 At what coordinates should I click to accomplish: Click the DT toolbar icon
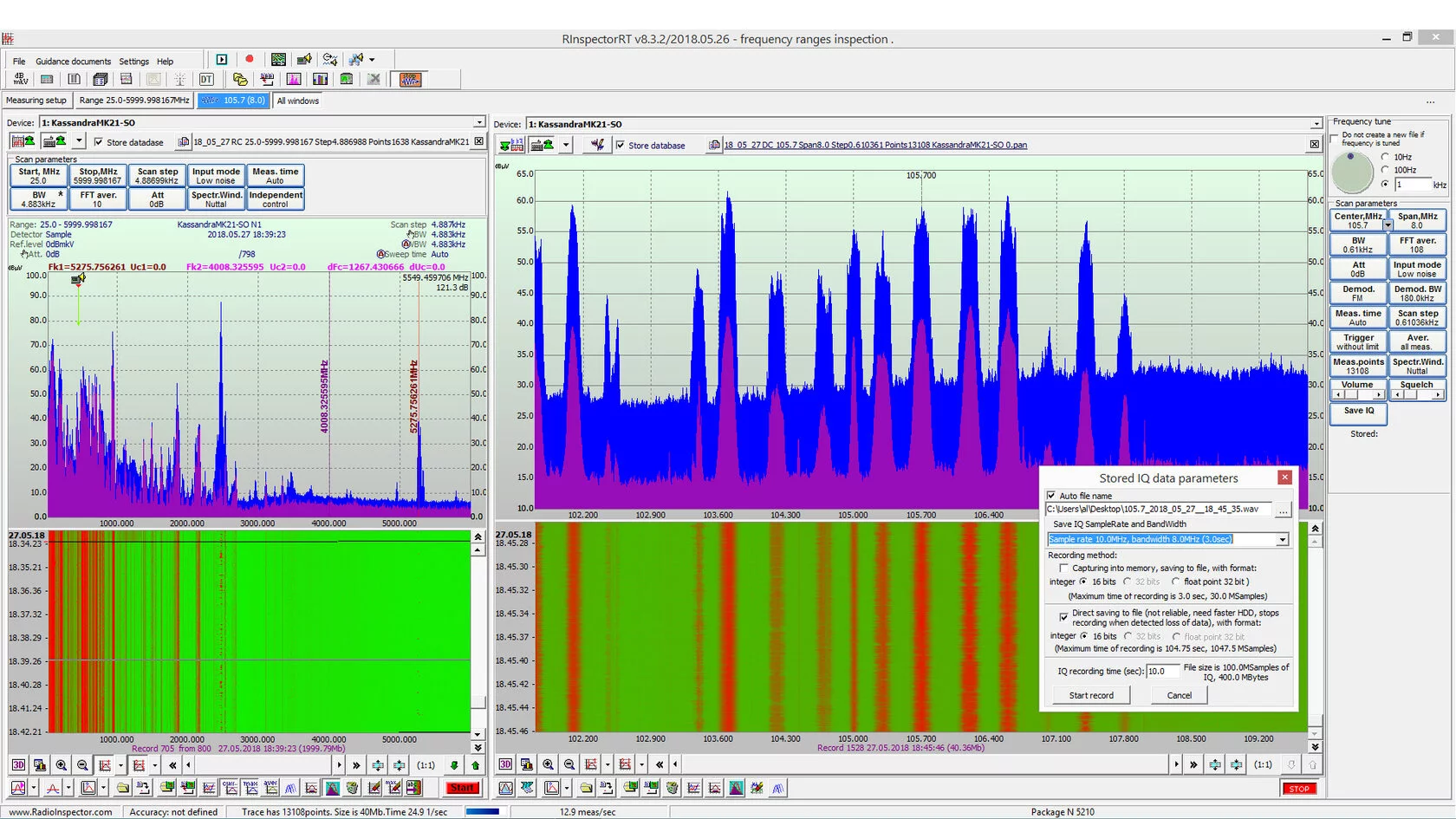(206, 79)
